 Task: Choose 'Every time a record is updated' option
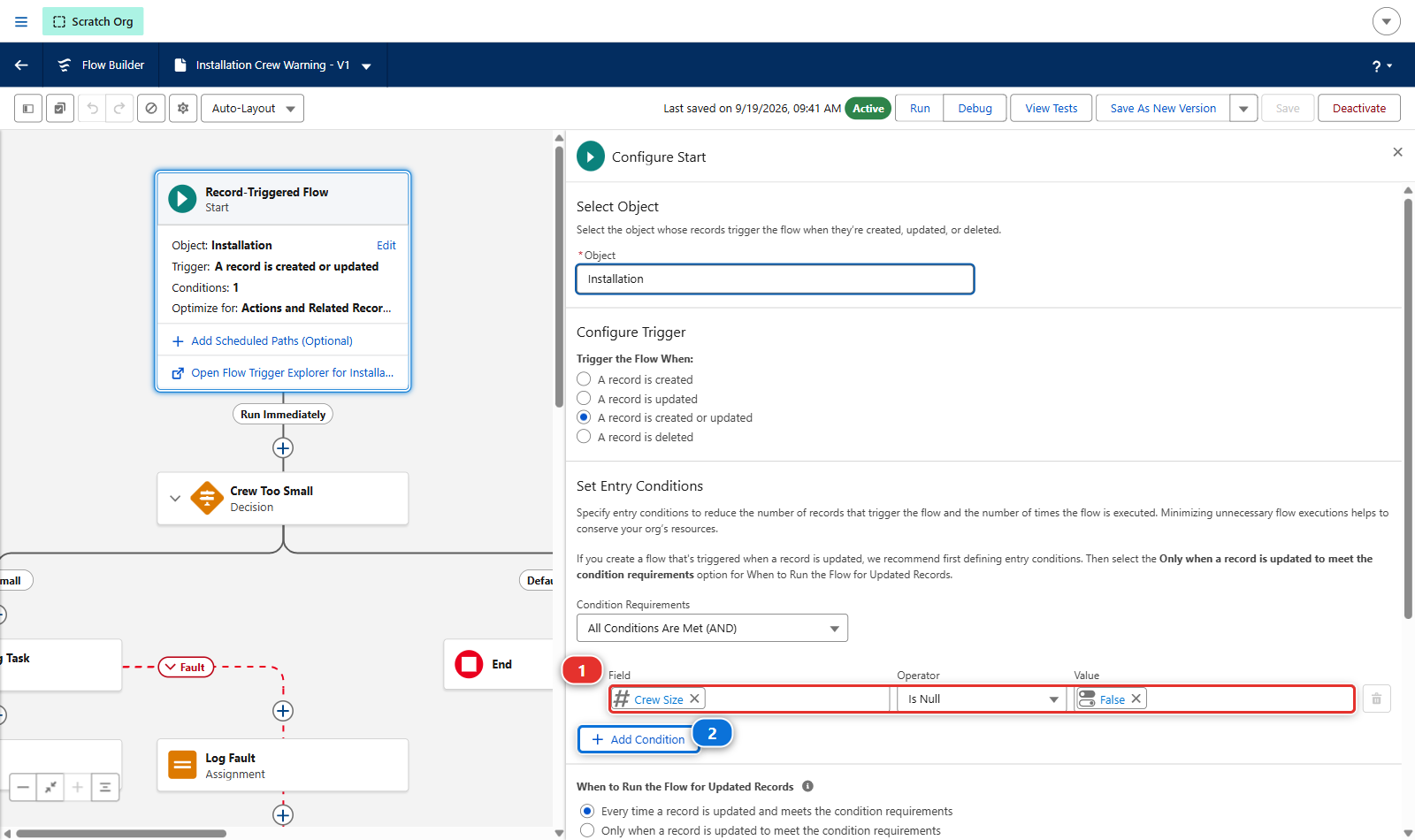pos(587,811)
